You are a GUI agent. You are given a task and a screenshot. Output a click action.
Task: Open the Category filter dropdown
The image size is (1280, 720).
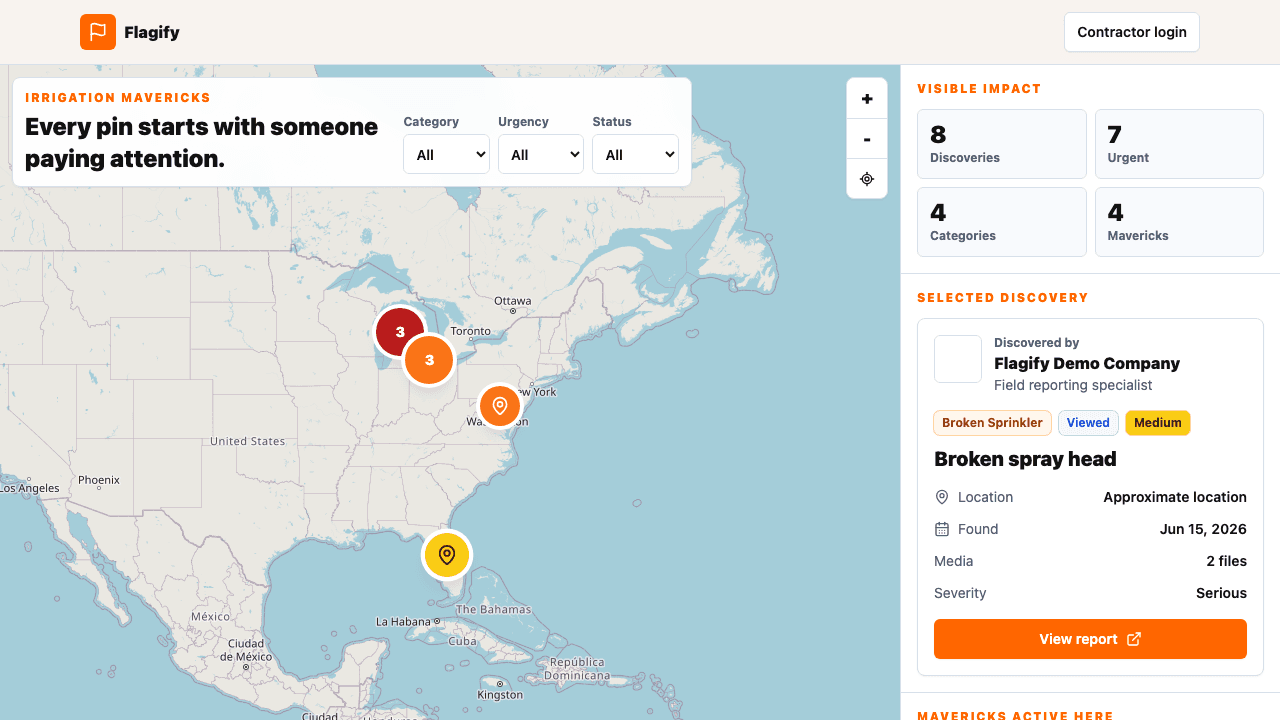pos(446,154)
